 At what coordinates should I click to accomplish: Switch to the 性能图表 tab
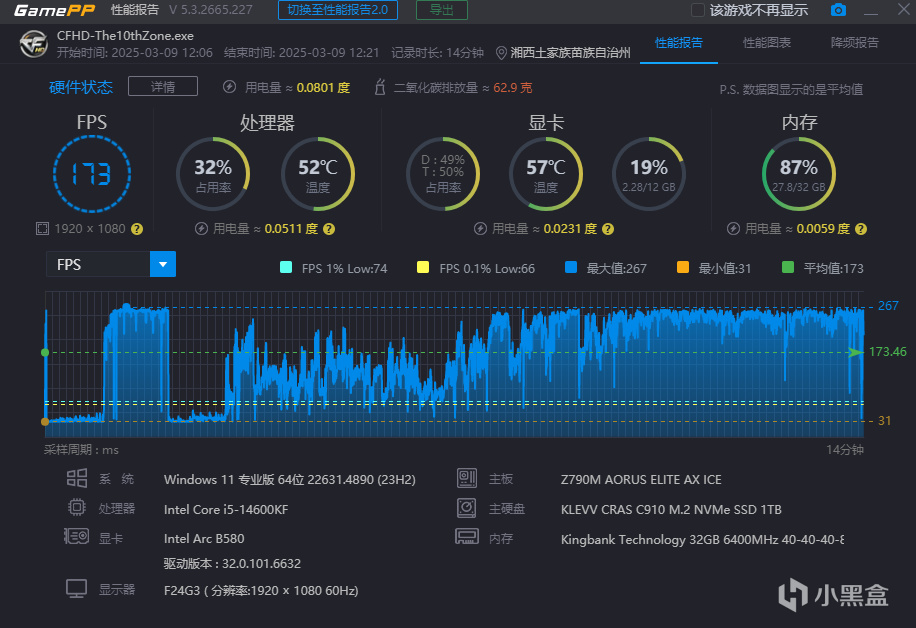(766, 43)
